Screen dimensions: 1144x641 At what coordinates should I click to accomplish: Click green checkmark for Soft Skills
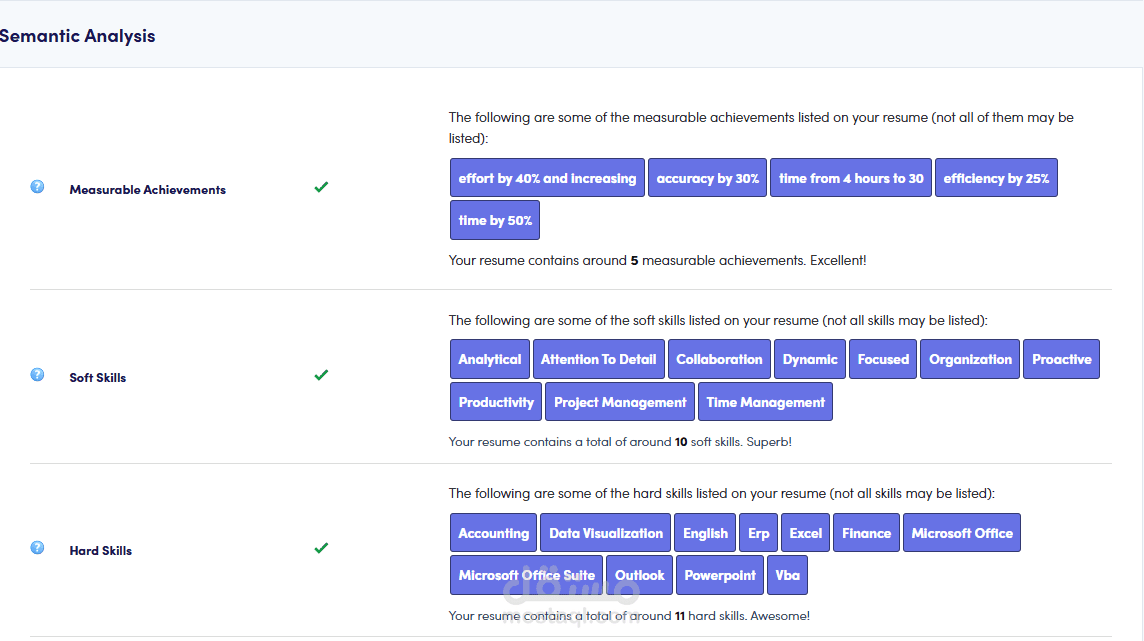(x=321, y=375)
